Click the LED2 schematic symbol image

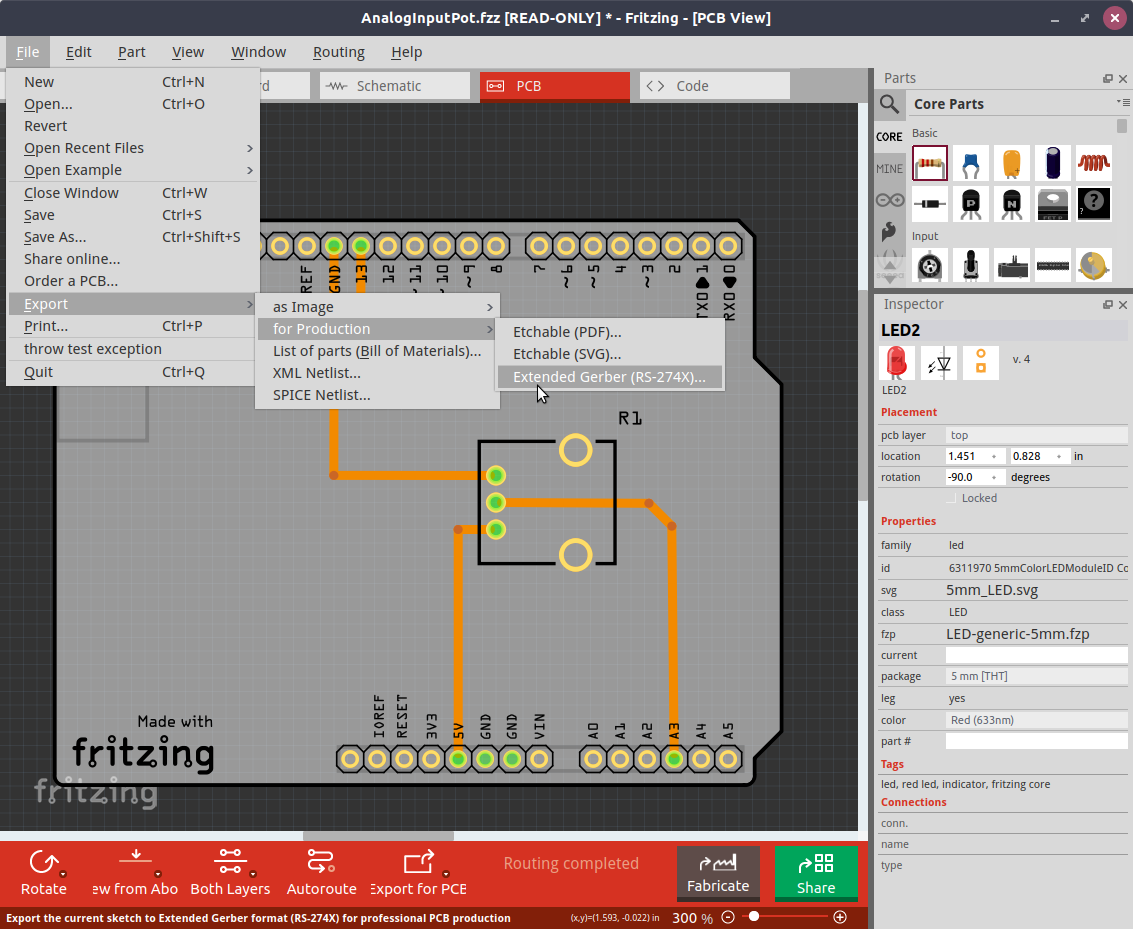pyautogui.click(x=939, y=362)
